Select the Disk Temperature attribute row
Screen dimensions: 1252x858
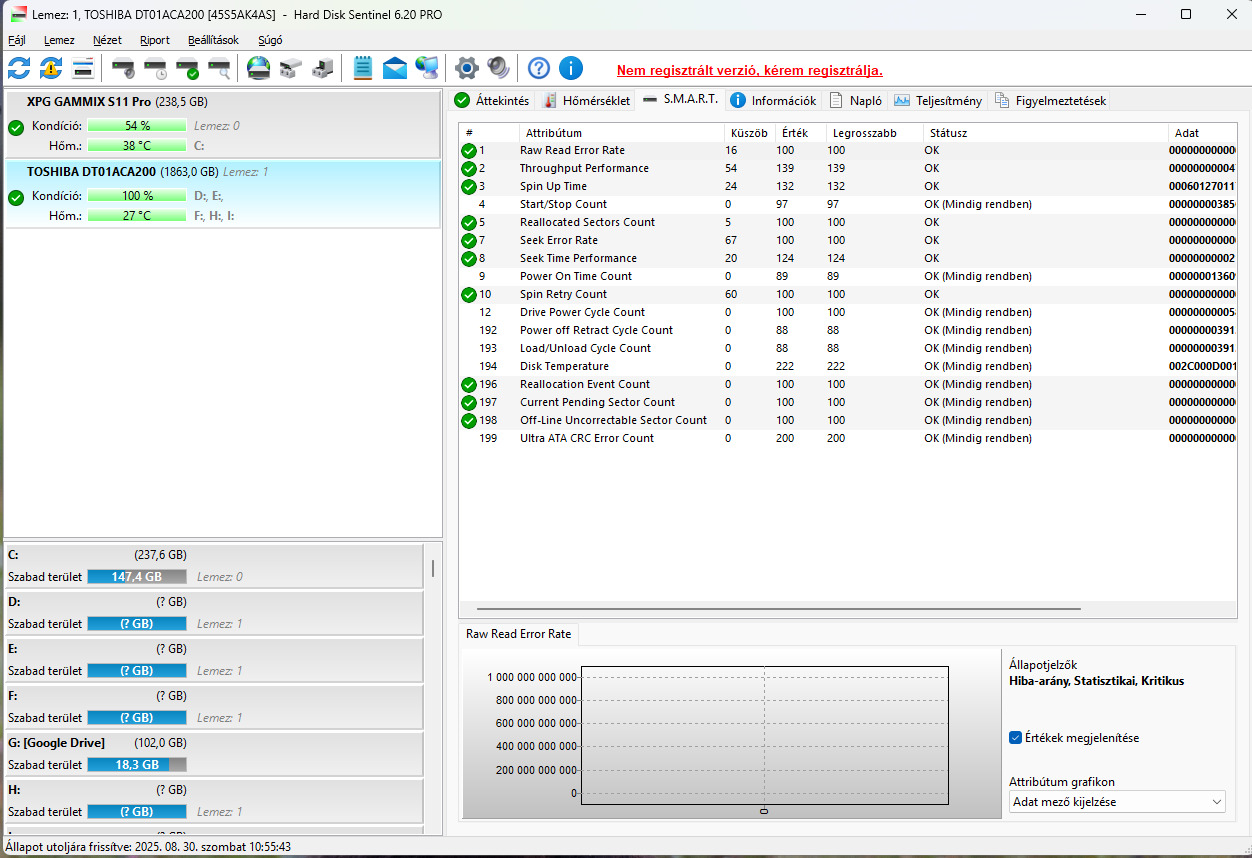(848, 366)
